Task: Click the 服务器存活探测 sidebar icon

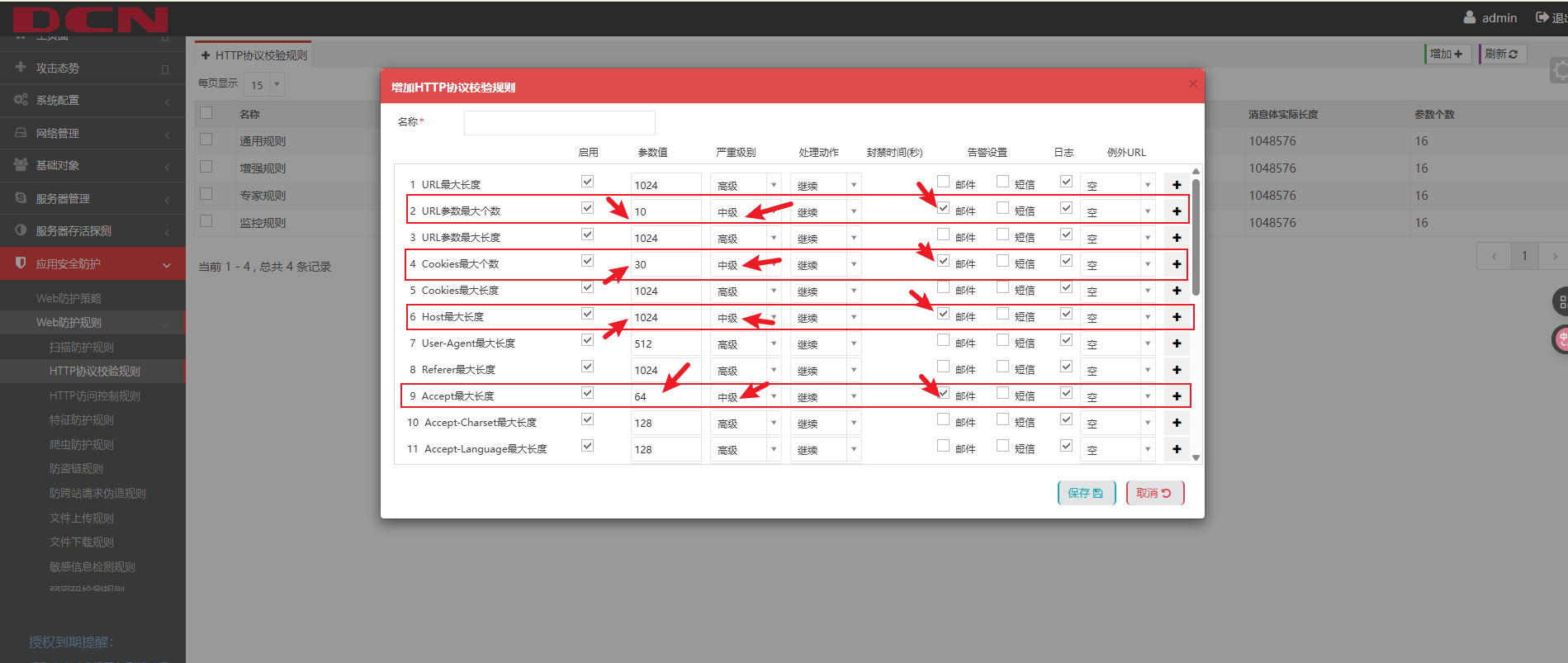Action: [21, 230]
